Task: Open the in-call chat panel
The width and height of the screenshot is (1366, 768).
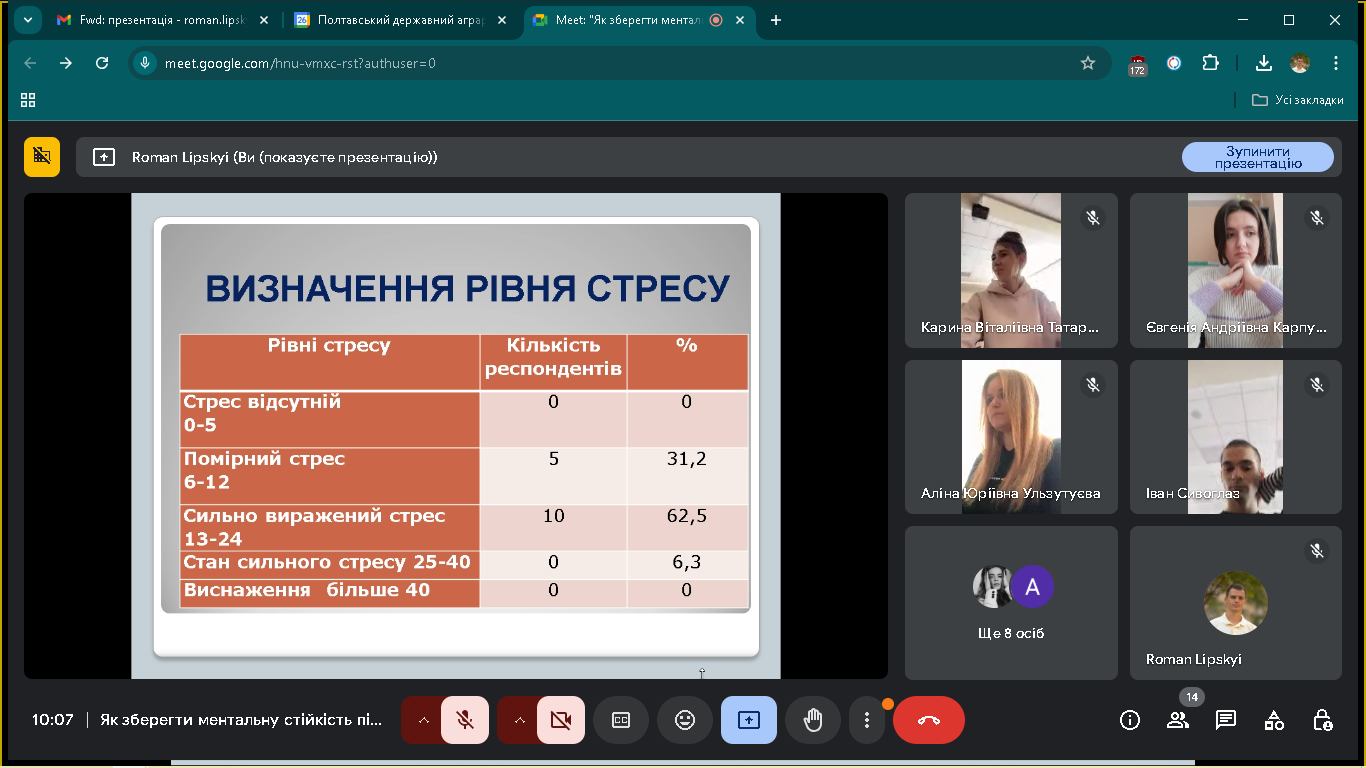Action: [1226, 720]
